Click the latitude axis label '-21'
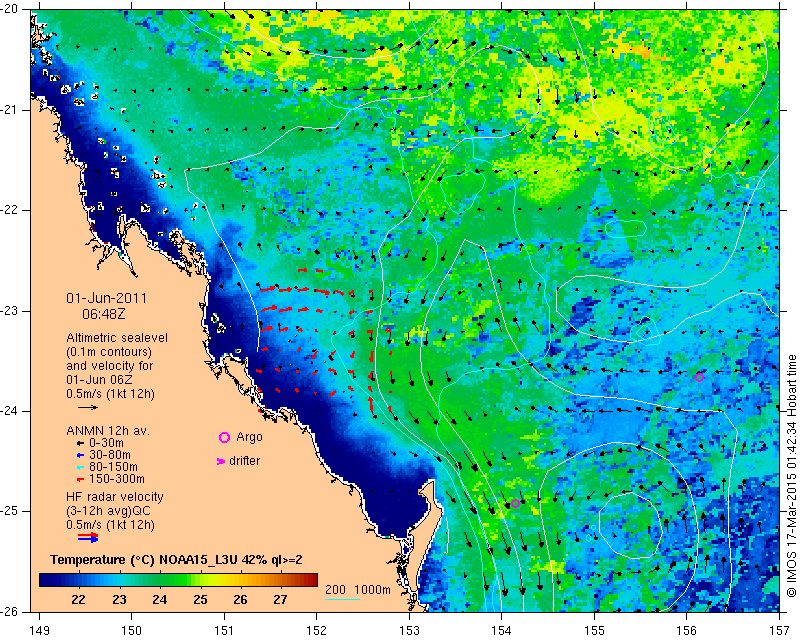This screenshot has height=640, width=800. click(x=9, y=110)
